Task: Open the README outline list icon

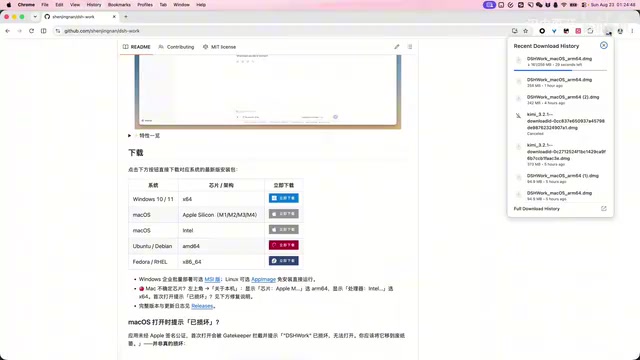Action: 410,47
